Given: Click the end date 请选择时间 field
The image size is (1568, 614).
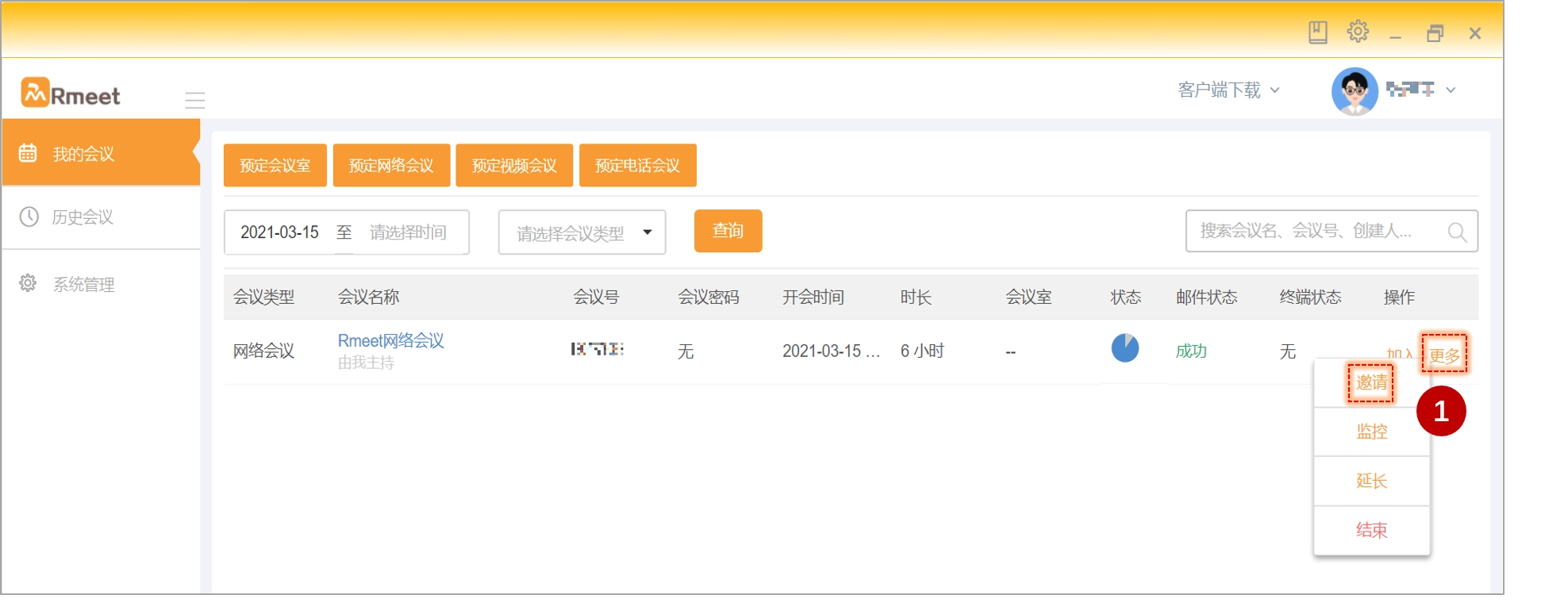Looking at the screenshot, I should click(408, 232).
